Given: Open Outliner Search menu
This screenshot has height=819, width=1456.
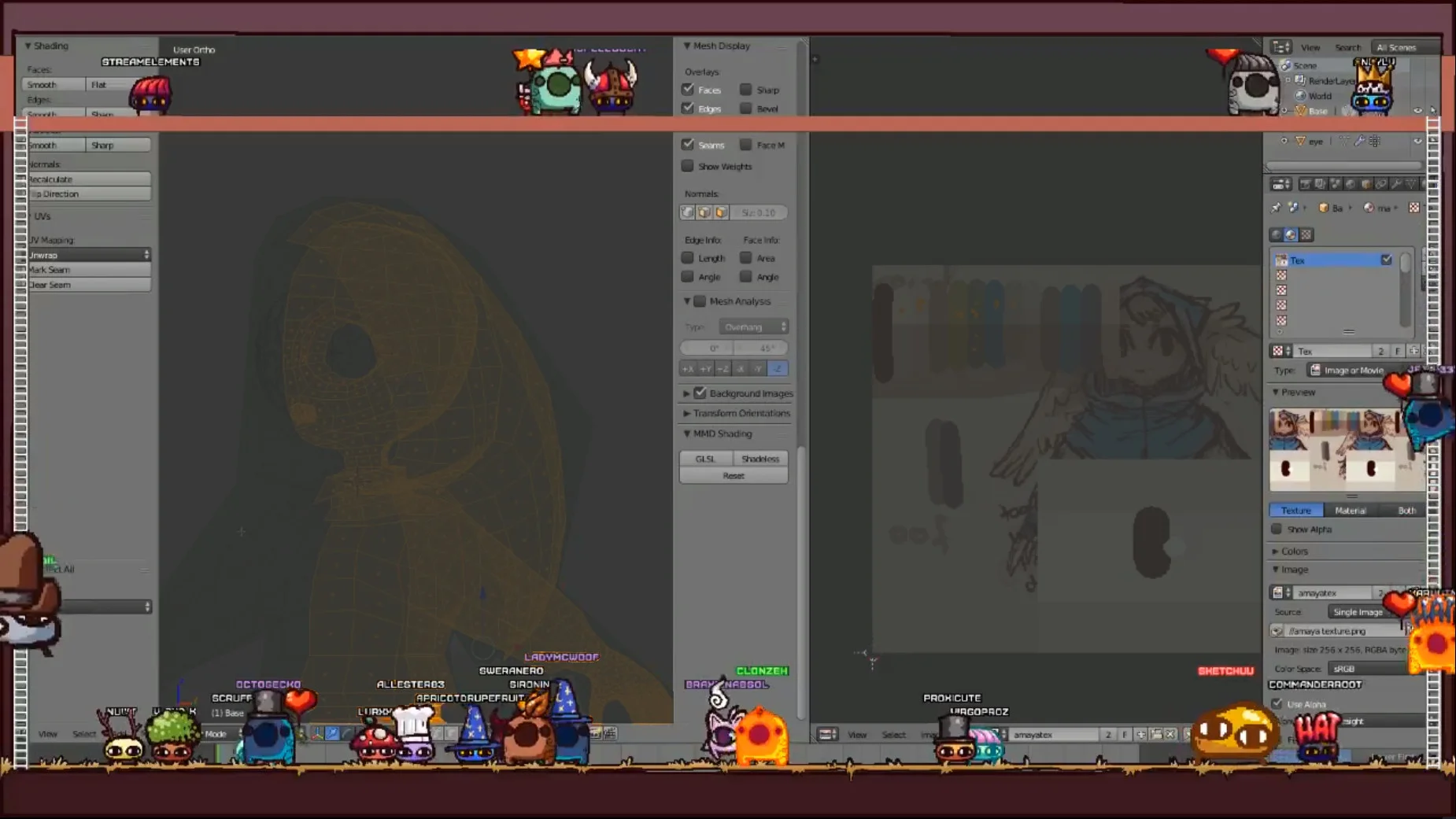Looking at the screenshot, I should click(1347, 47).
